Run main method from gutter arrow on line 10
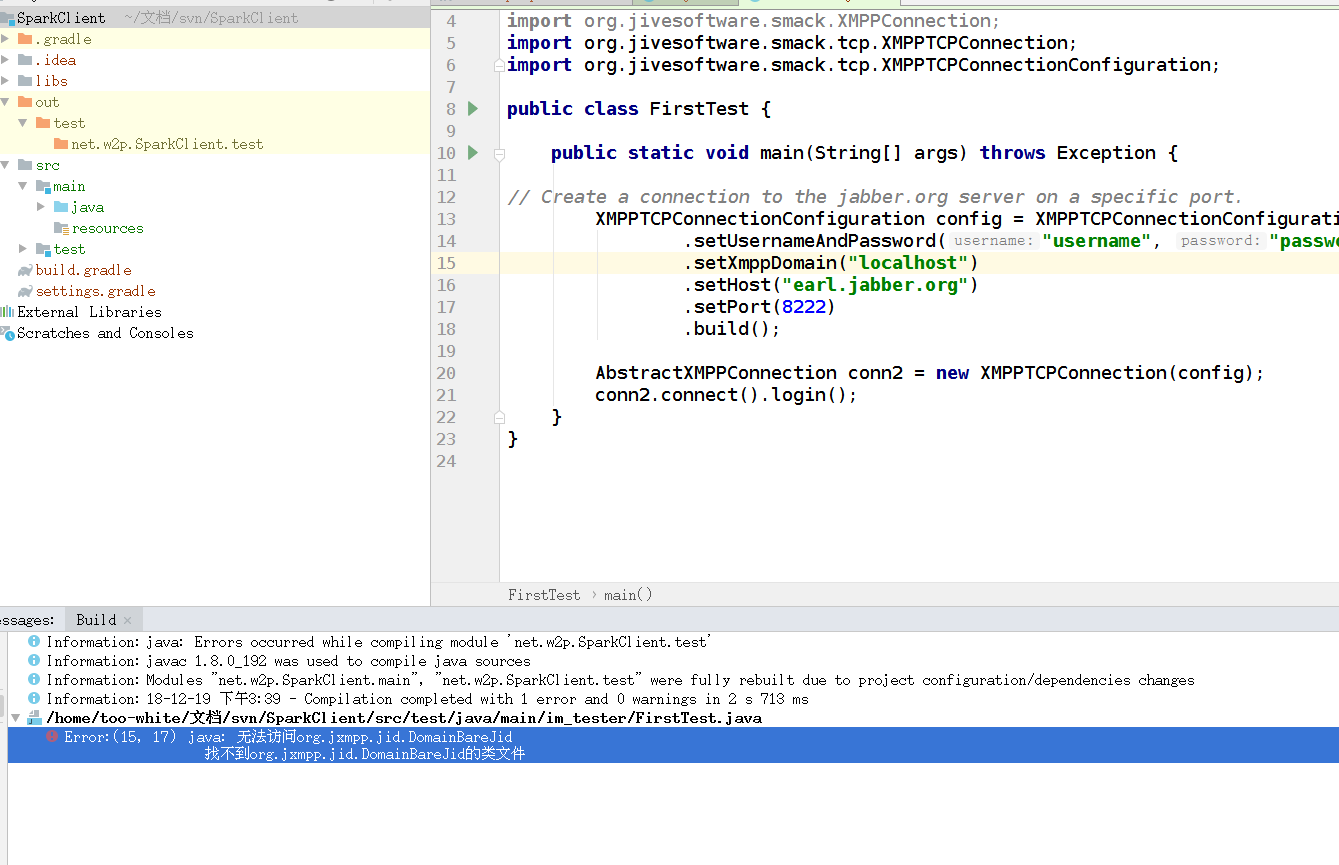The width and height of the screenshot is (1339, 865). 473,153
